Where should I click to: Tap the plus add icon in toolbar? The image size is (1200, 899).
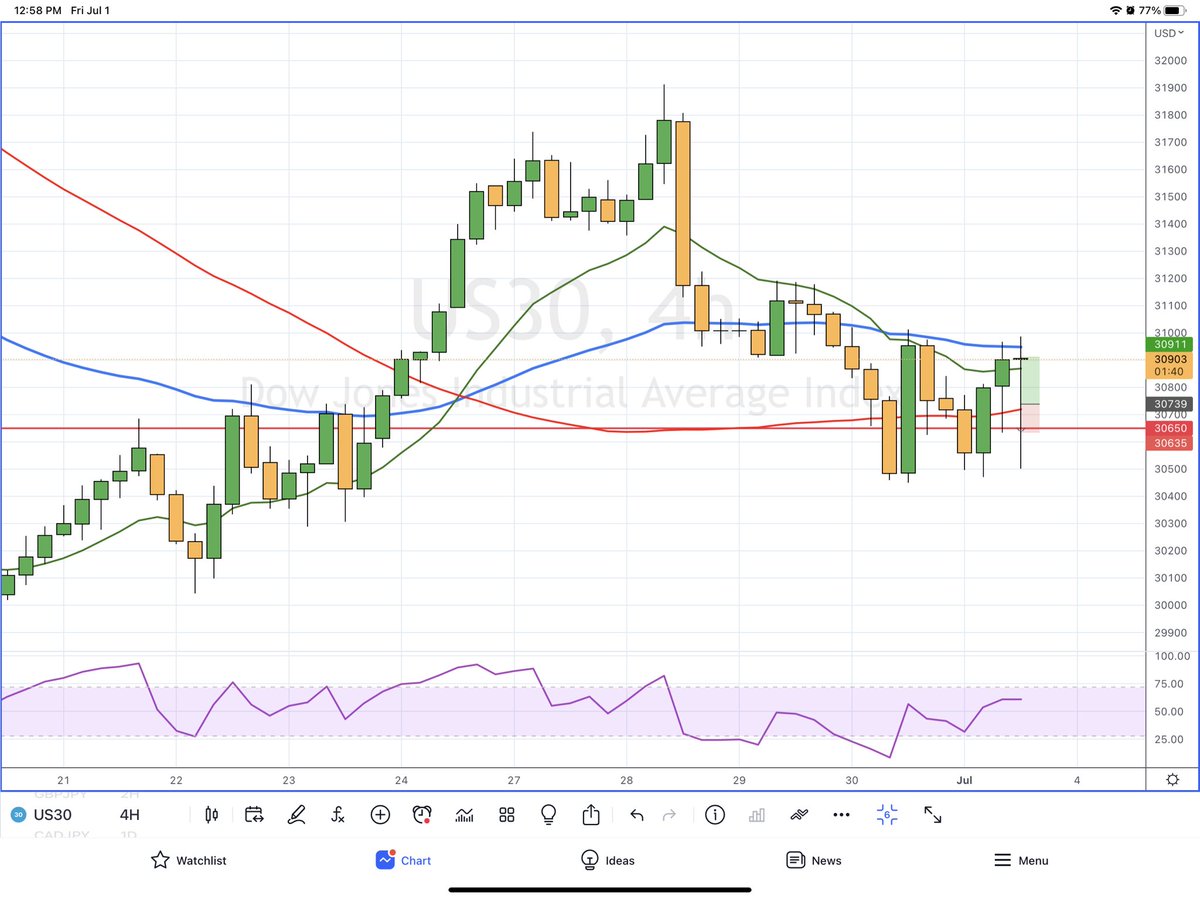click(x=380, y=815)
